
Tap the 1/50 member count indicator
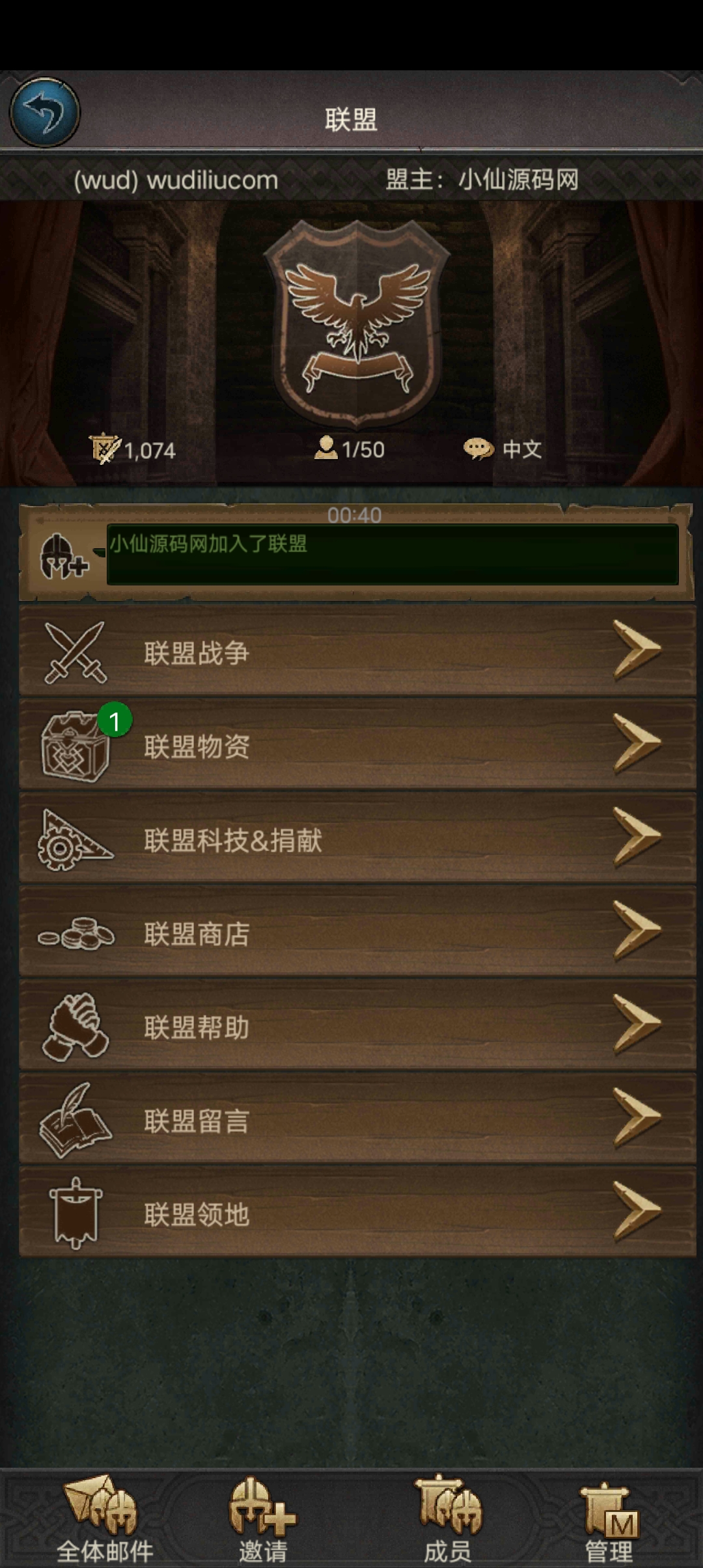point(350,449)
